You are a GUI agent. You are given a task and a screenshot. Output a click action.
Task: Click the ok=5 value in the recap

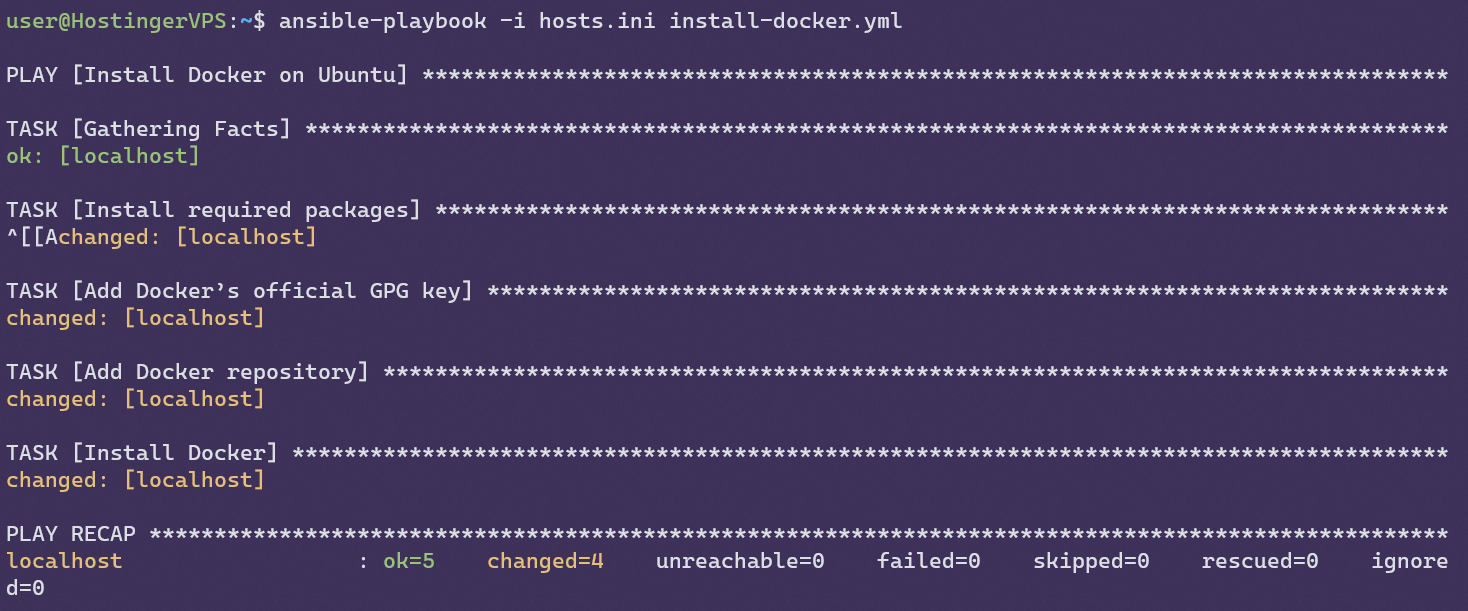tap(409, 561)
